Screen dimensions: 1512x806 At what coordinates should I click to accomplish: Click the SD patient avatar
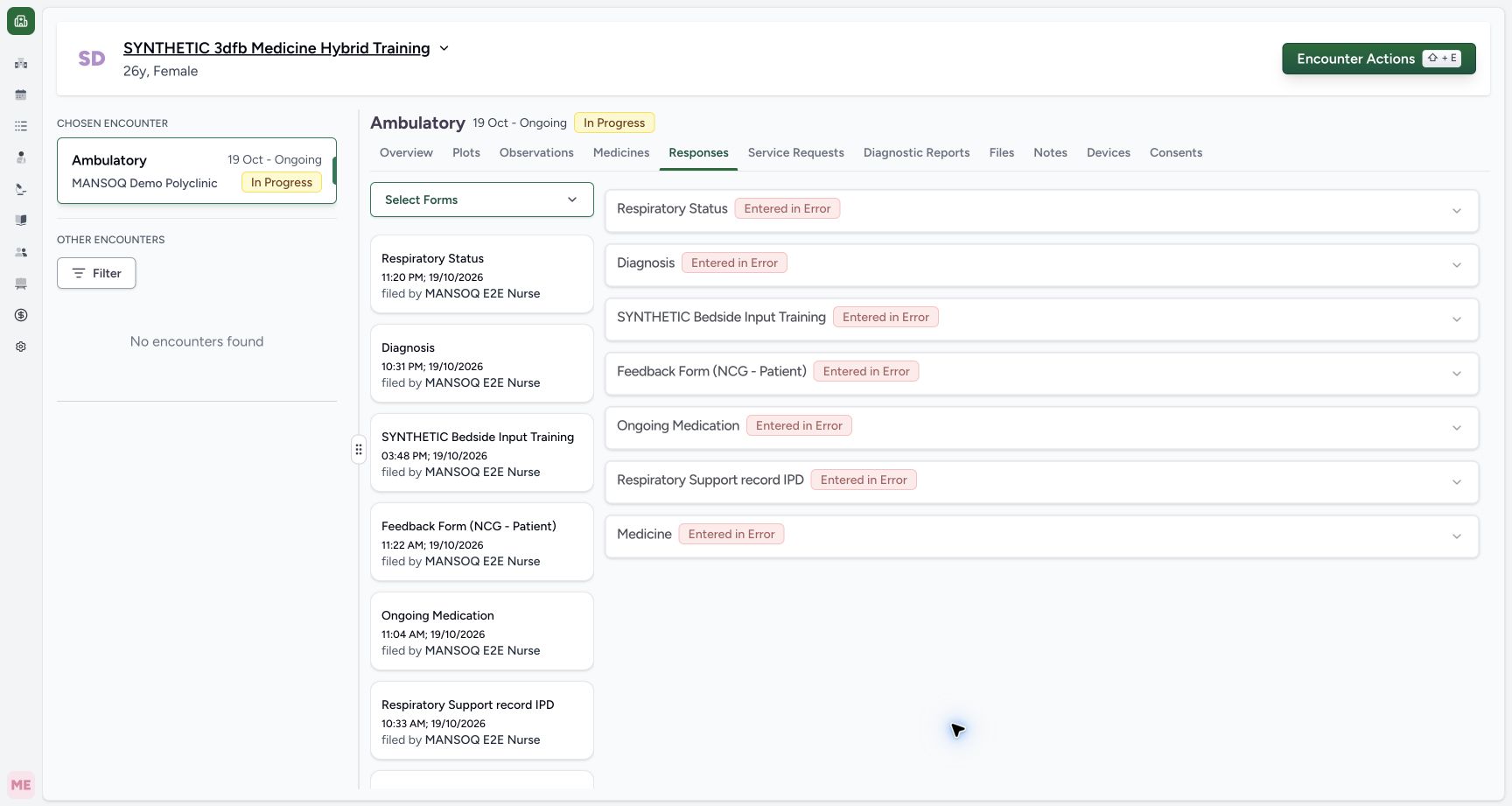click(x=92, y=59)
